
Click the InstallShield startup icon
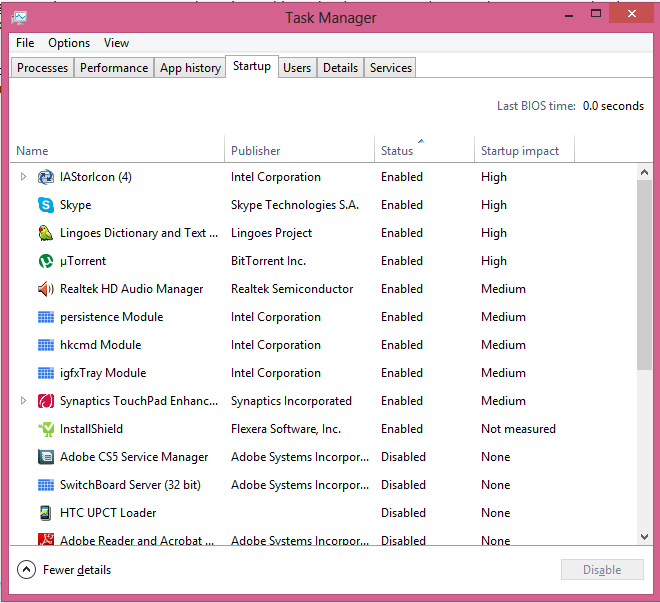46,429
